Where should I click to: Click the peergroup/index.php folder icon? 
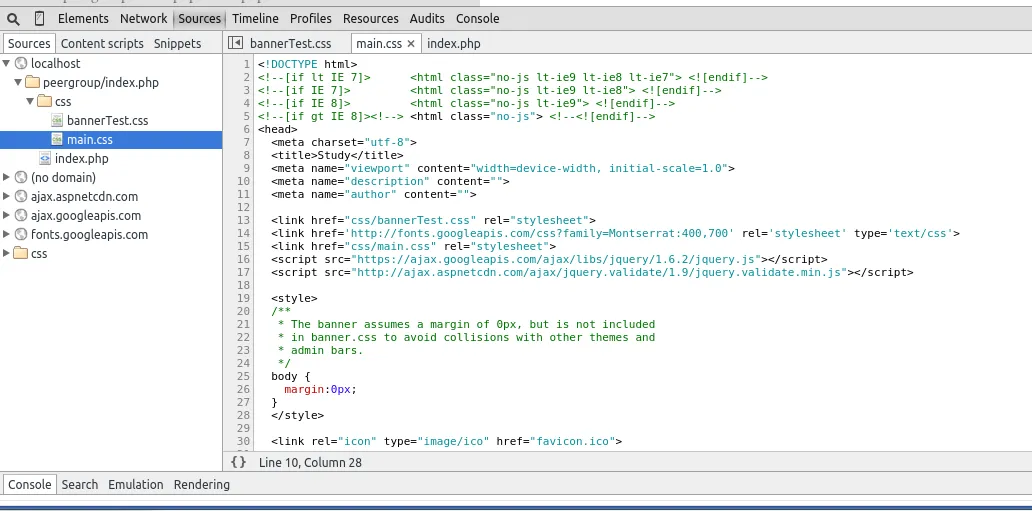33,82
